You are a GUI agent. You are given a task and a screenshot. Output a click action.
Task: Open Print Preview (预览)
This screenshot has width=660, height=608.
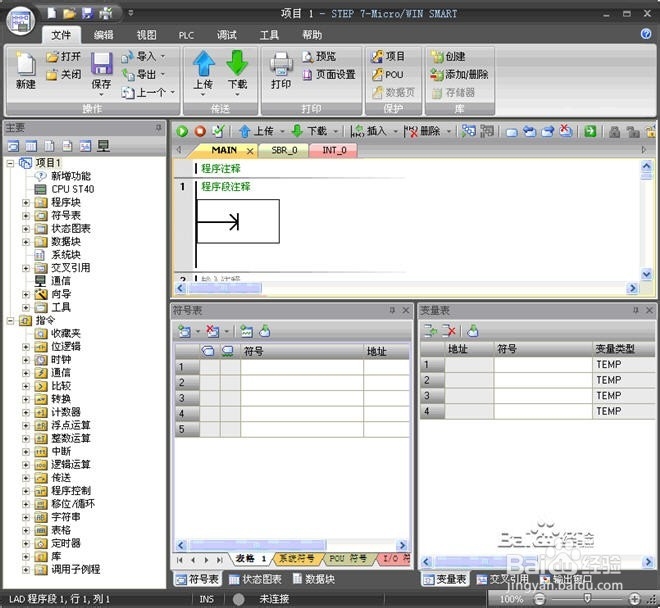point(319,56)
